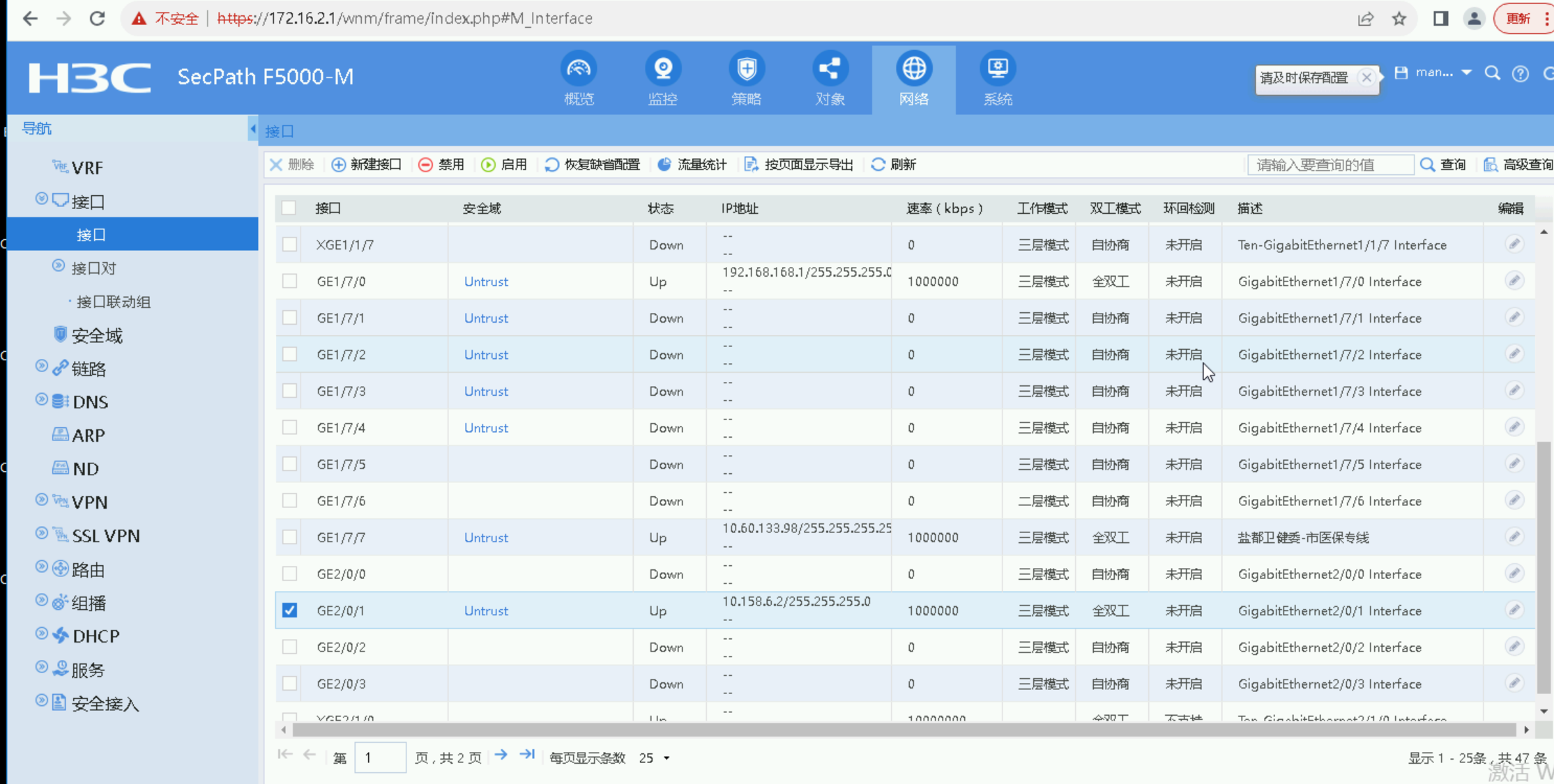The image size is (1554, 784).
Task: Click the query value search field
Action: pyautogui.click(x=1330, y=164)
